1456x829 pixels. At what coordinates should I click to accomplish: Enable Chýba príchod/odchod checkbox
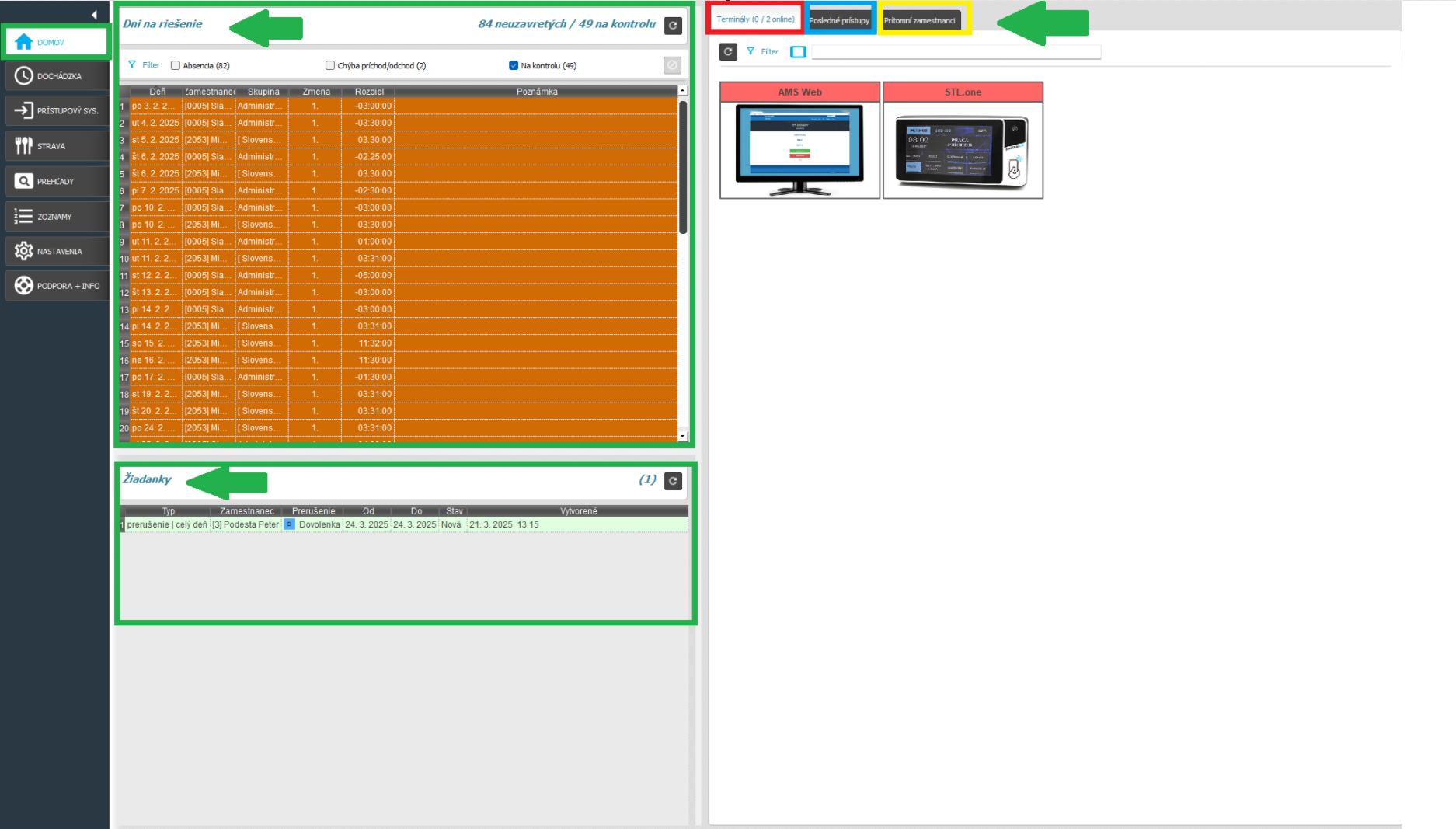coord(330,66)
